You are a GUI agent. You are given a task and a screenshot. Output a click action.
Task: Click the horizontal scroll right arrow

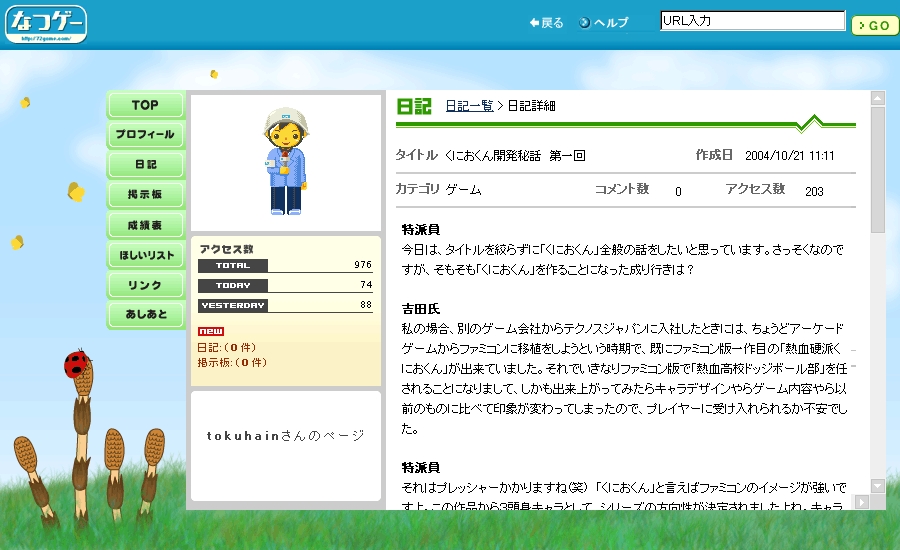coord(862,502)
